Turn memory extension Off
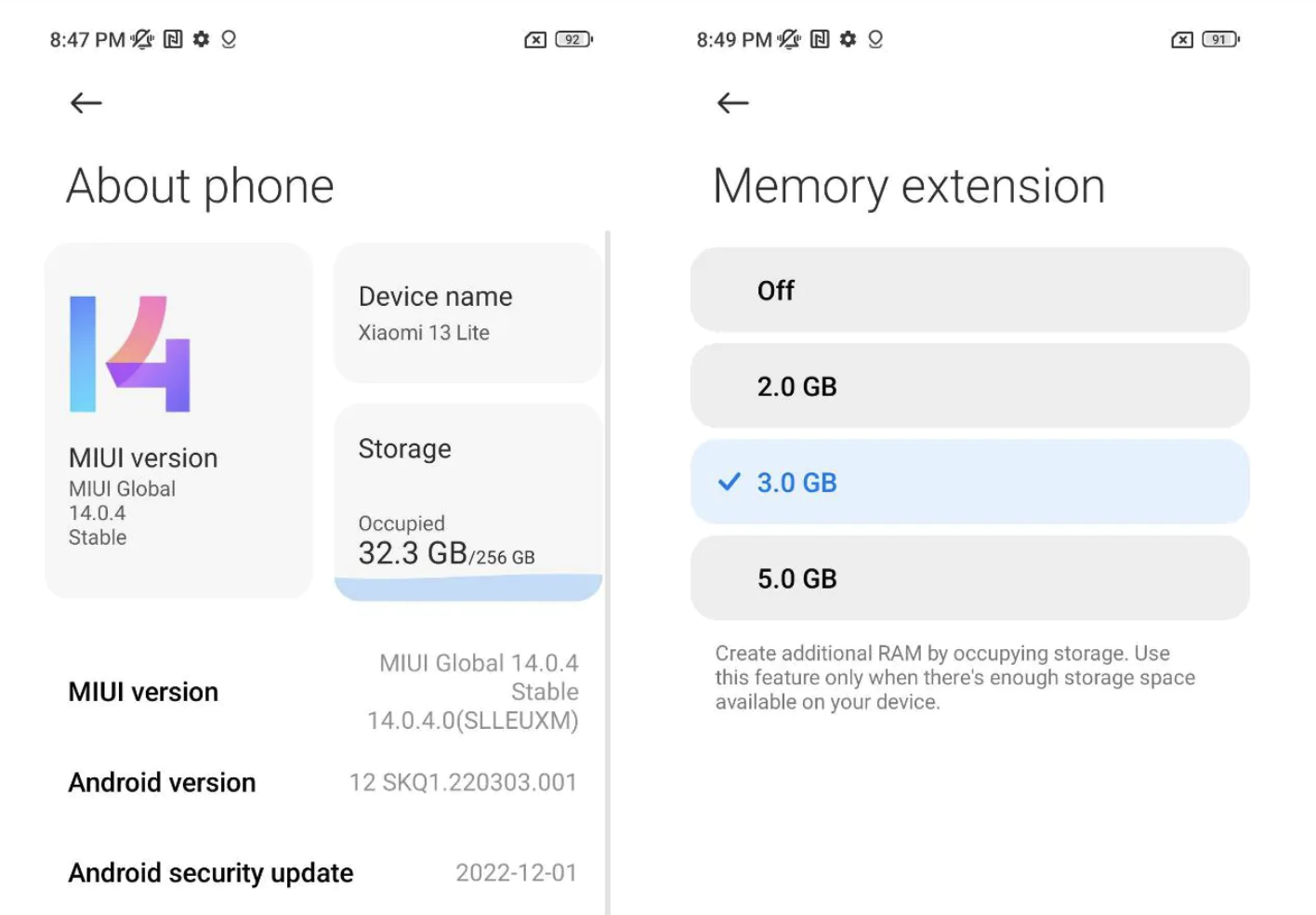The height and width of the screenshot is (915, 1316). [x=969, y=290]
